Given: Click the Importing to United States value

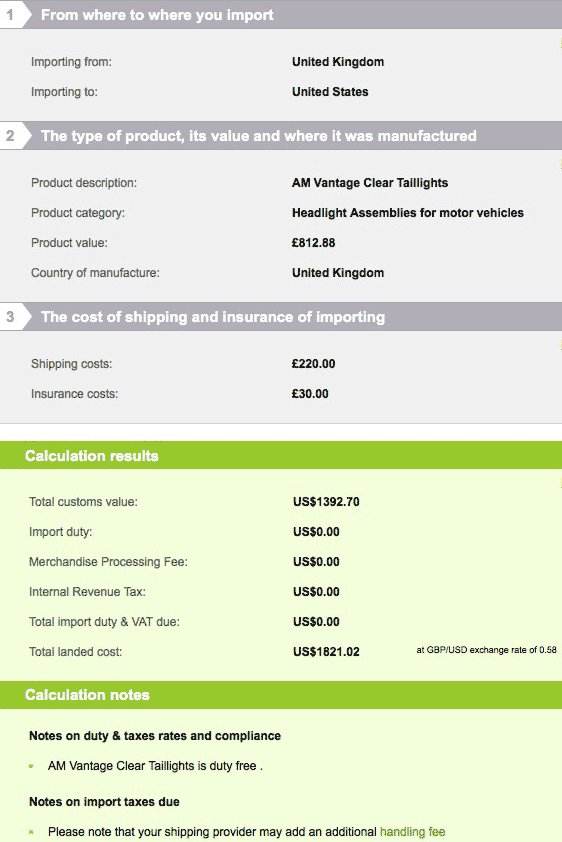Looking at the screenshot, I should 330,92.
